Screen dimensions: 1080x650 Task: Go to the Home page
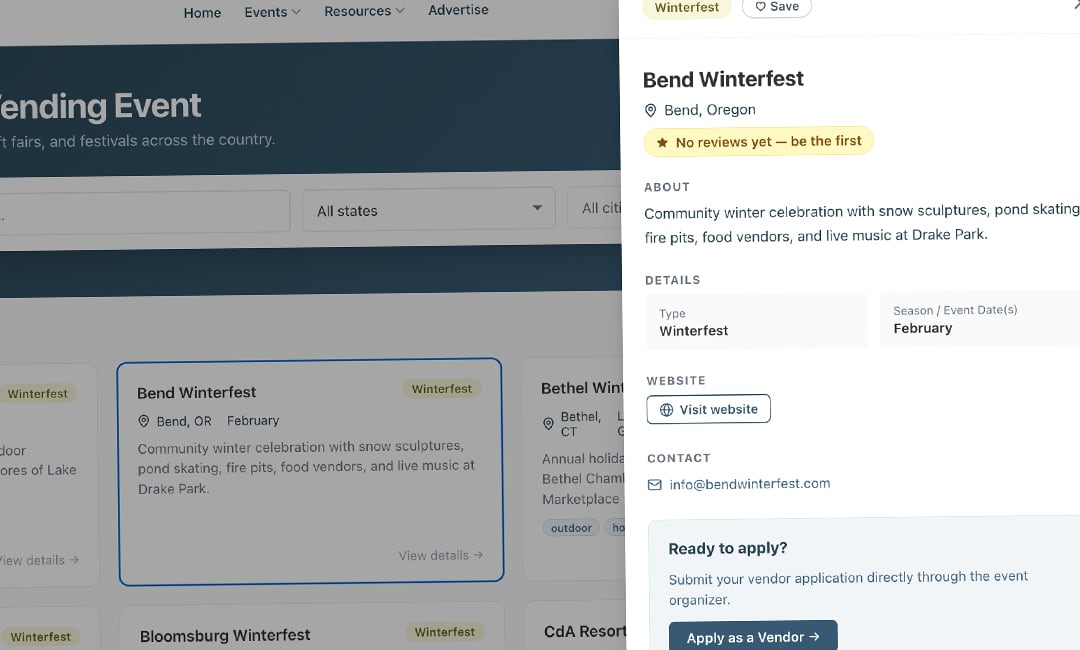pos(202,12)
